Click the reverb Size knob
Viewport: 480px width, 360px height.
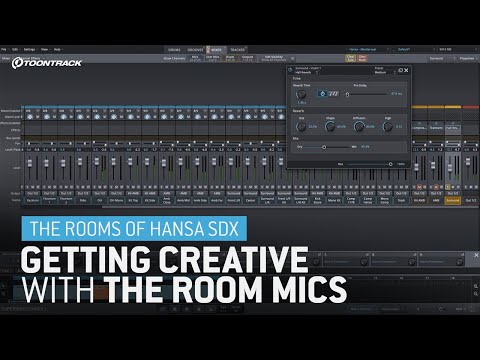click(x=301, y=127)
